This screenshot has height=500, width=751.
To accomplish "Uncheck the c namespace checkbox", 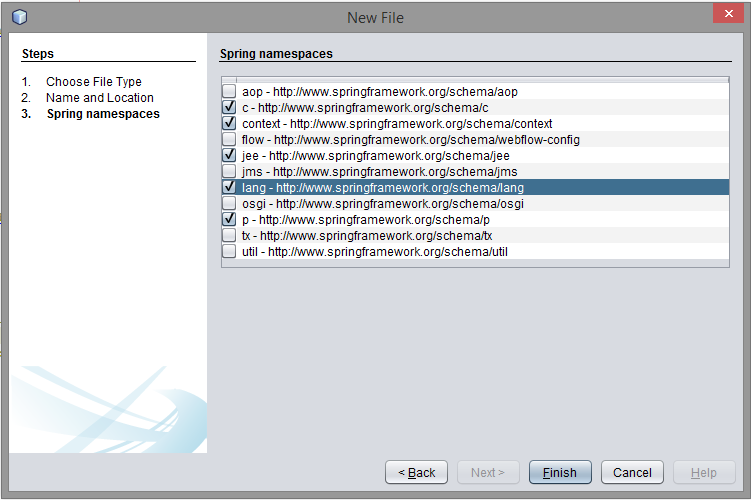I will point(229,107).
